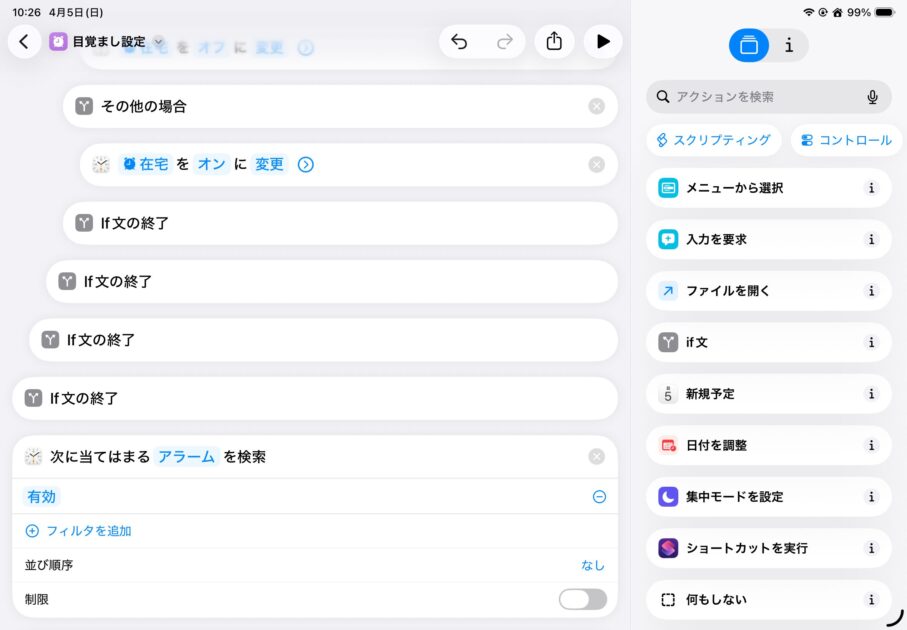Open the 目覚まし設定 title dropdown
The width and height of the screenshot is (907, 630).
pyautogui.click(x=158, y=42)
